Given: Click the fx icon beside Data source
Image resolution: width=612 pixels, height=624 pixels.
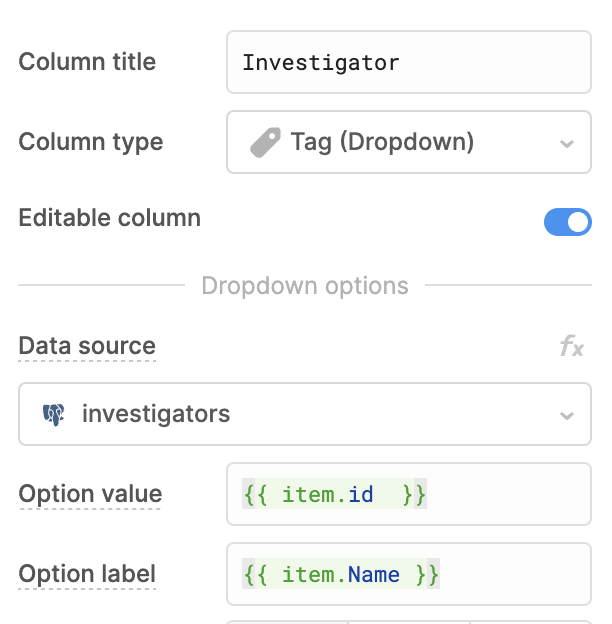Looking at the screenshot, I should coord(571,347).
